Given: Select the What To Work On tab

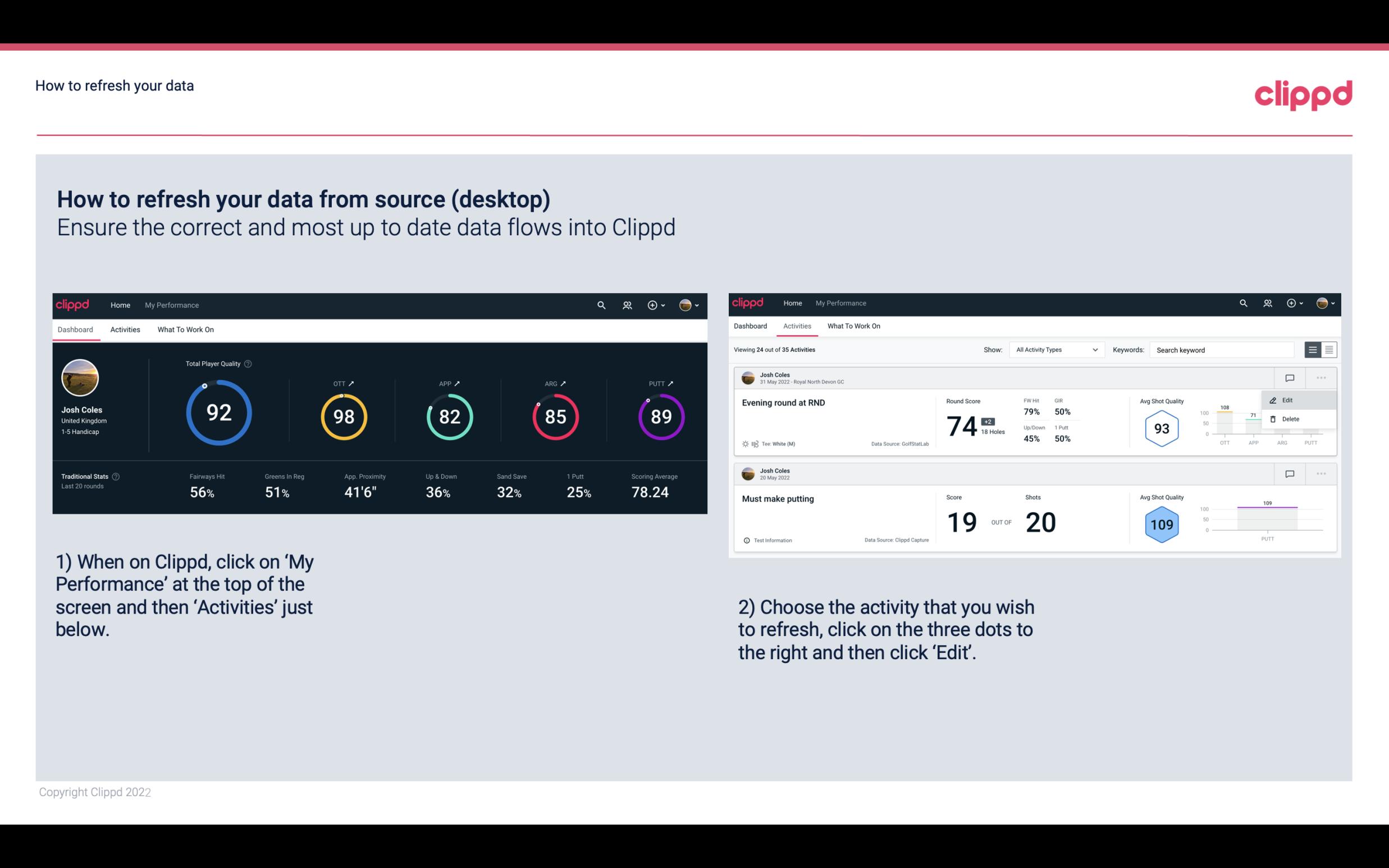Looking at the screenshot, I should [x=185, y=330].
